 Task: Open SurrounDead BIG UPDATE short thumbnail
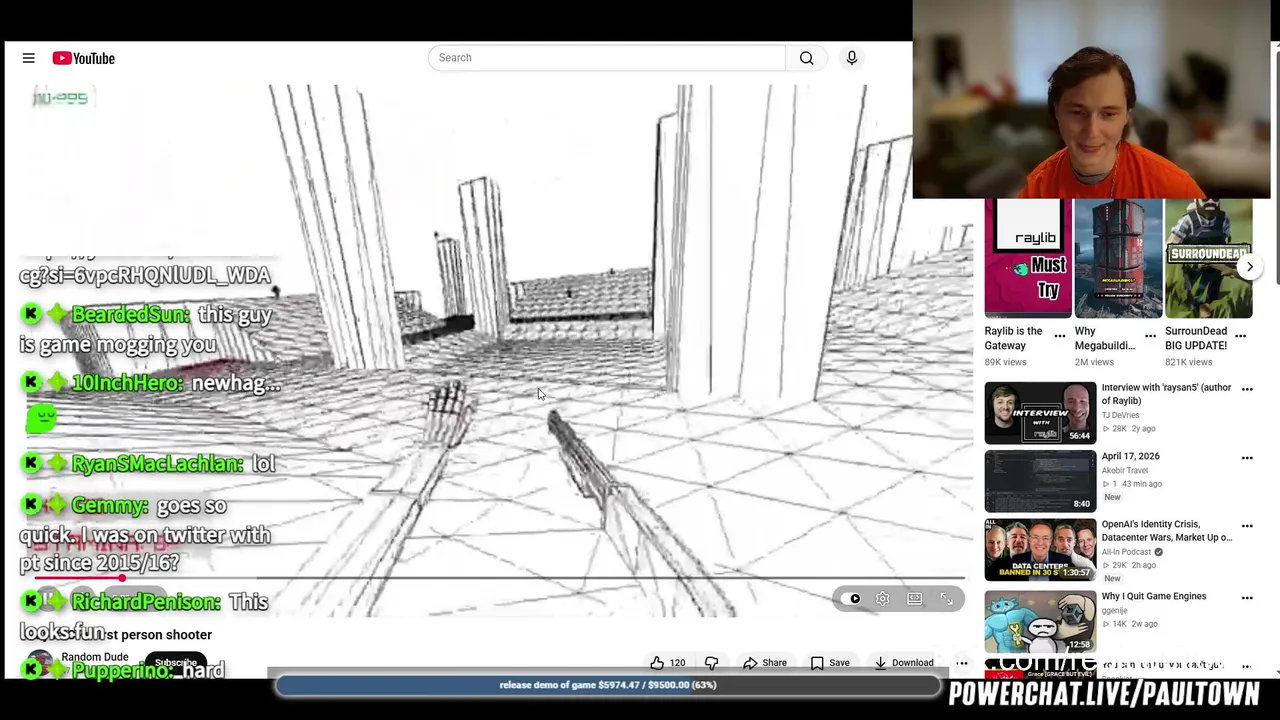tap(1208, 258)
